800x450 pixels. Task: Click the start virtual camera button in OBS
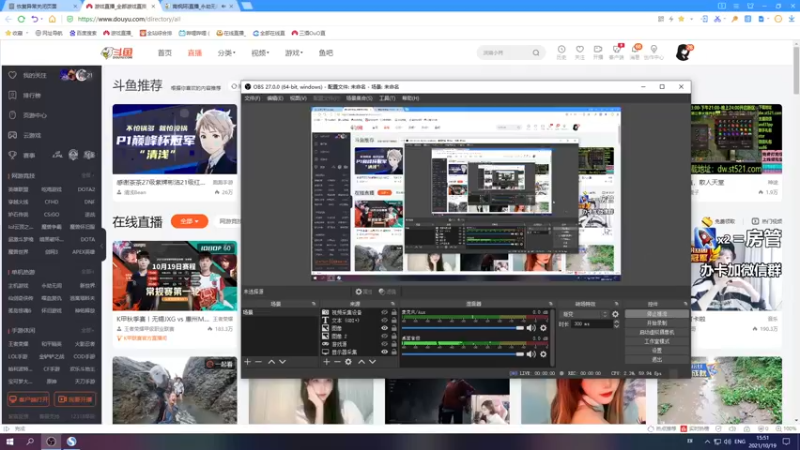(x=657, y=332)
